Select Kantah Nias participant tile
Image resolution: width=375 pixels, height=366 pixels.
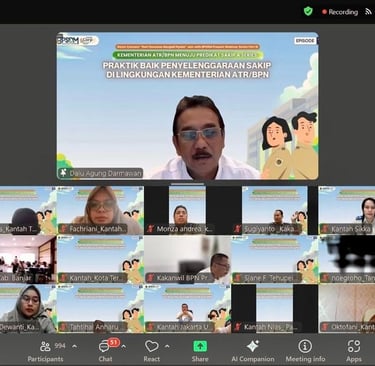(275, 309)
